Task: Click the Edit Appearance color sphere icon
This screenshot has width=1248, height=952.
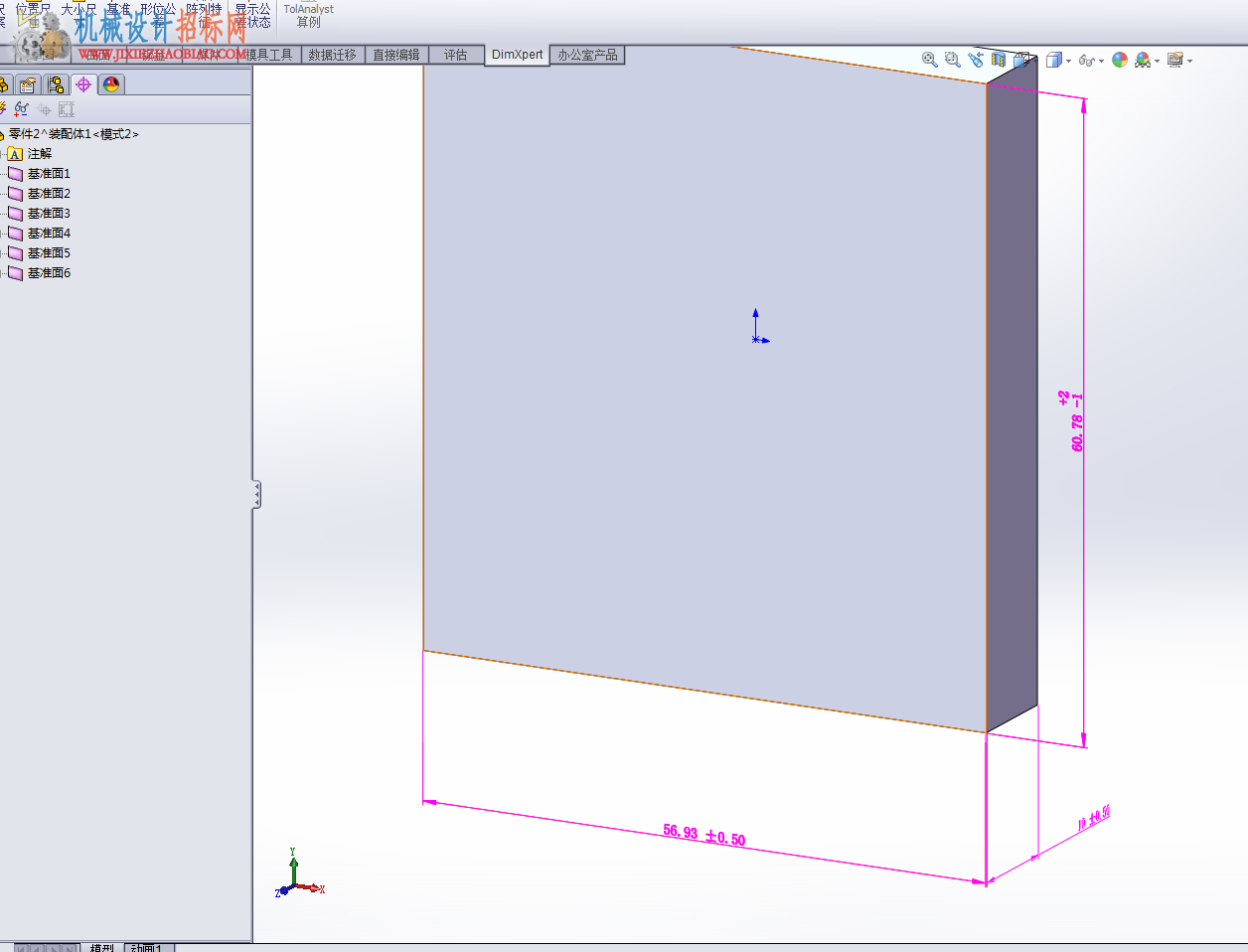Action: click(x=1120, y=60)
